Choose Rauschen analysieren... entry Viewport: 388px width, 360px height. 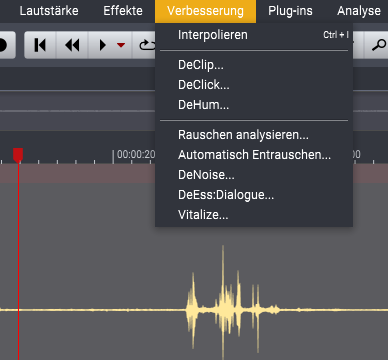(x=254, y=135)
